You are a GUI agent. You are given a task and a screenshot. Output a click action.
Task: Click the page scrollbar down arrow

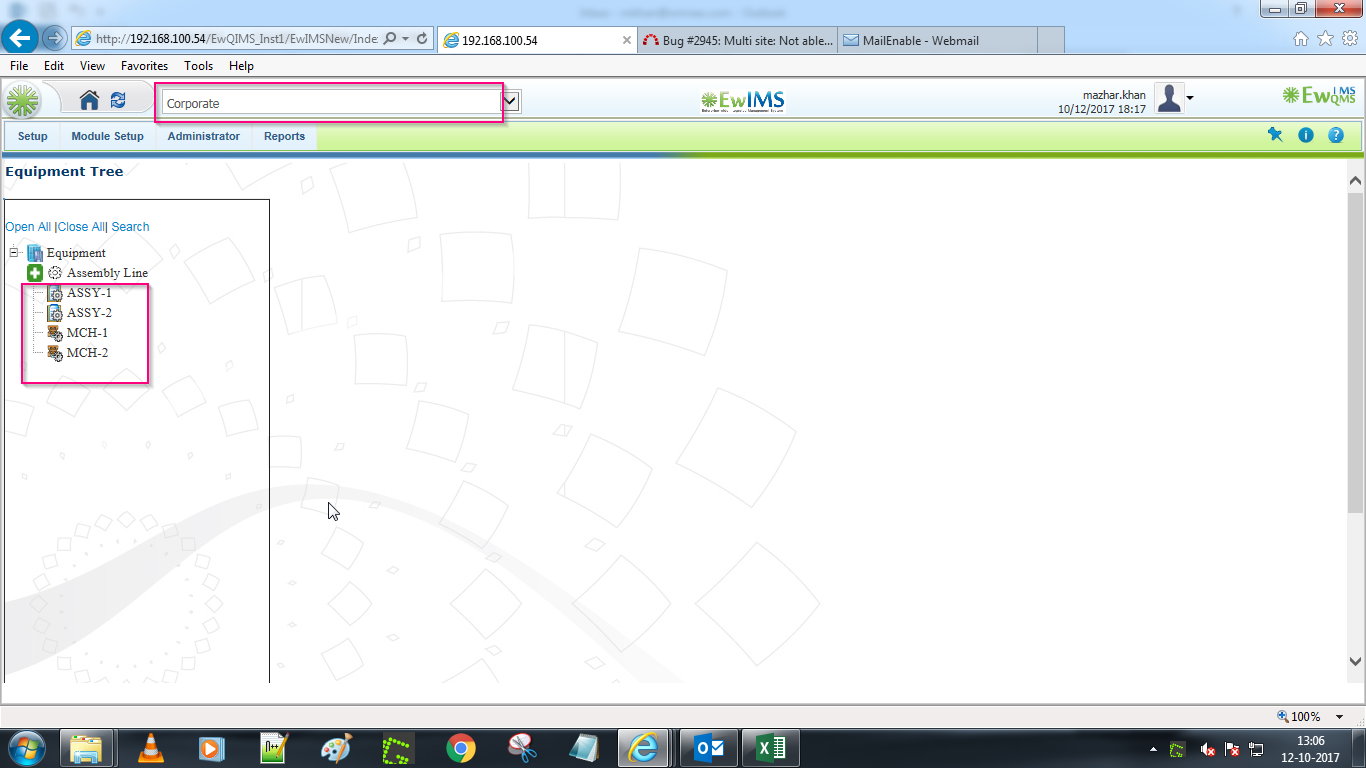(1355, 661)
